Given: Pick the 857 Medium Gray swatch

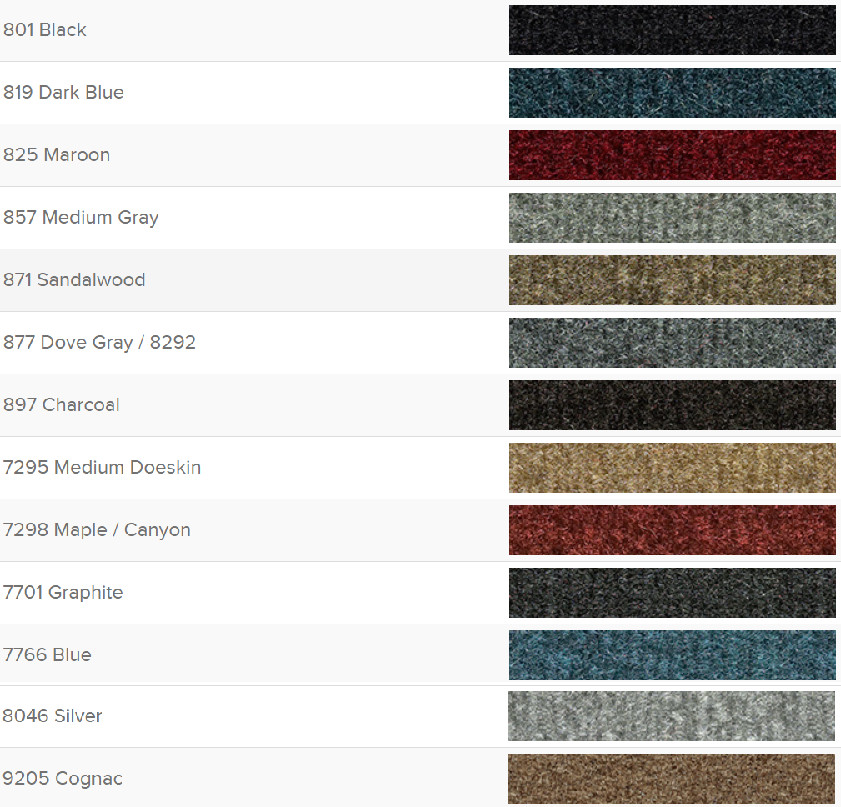Looking at the screenshot, I should (672, 218).
